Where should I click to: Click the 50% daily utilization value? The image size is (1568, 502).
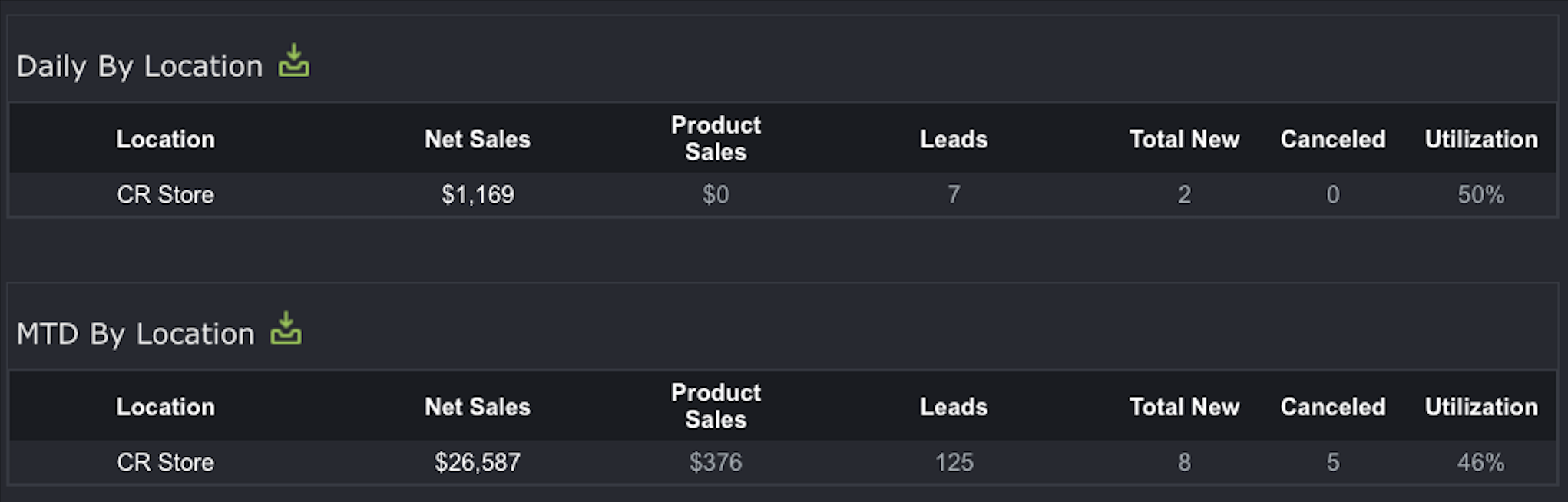(1481, 195)
